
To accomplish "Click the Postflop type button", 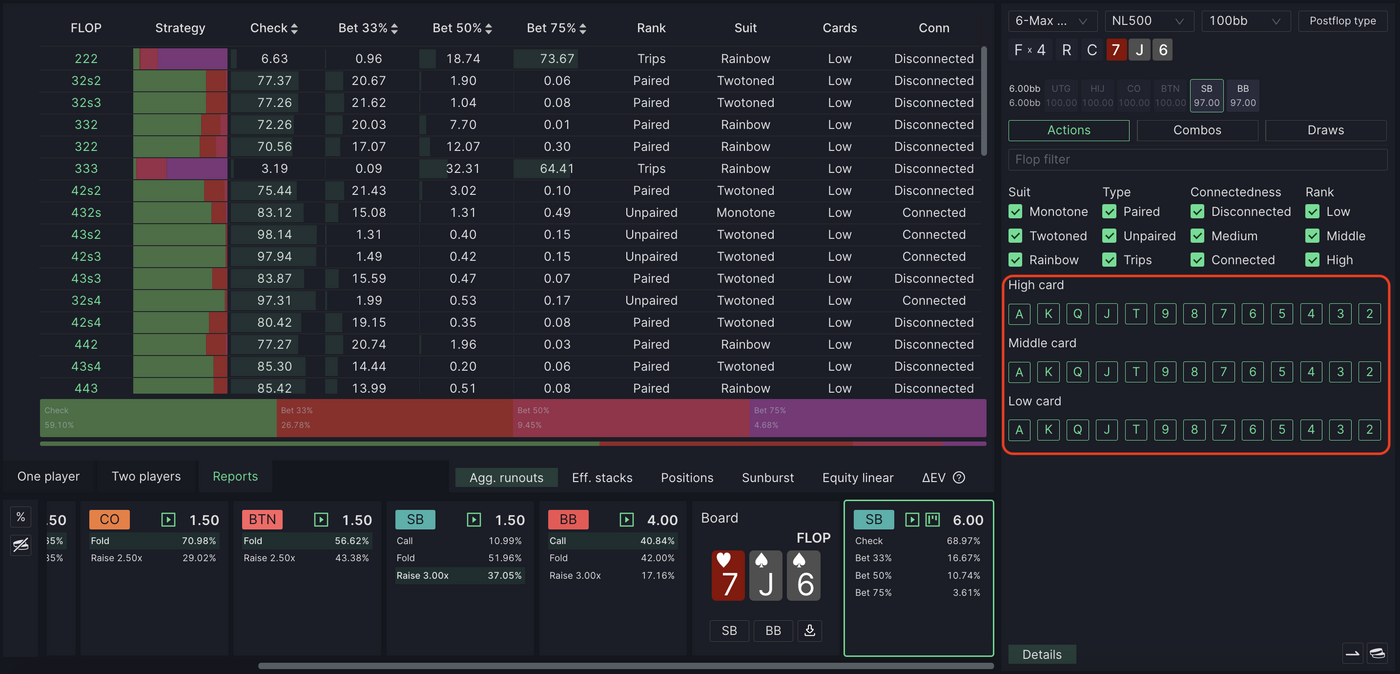I will [x=1343, y=21].
